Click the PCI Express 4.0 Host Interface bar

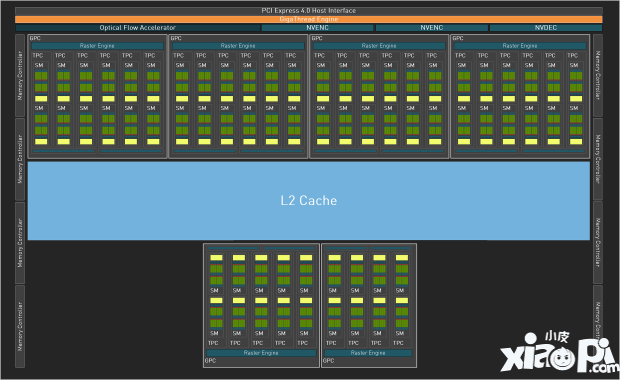309,11
